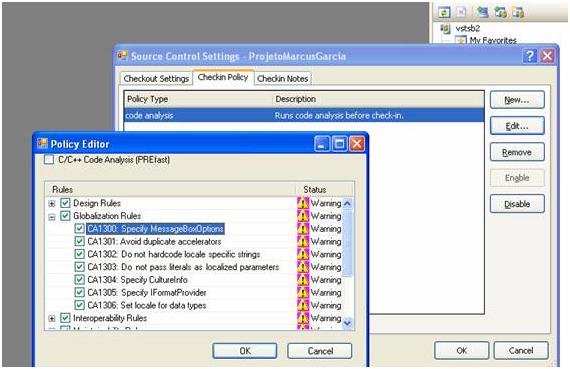Expand the Design Rules tree node
The image size is (570, 369).
pyautogui.click(x=52, y=204)
